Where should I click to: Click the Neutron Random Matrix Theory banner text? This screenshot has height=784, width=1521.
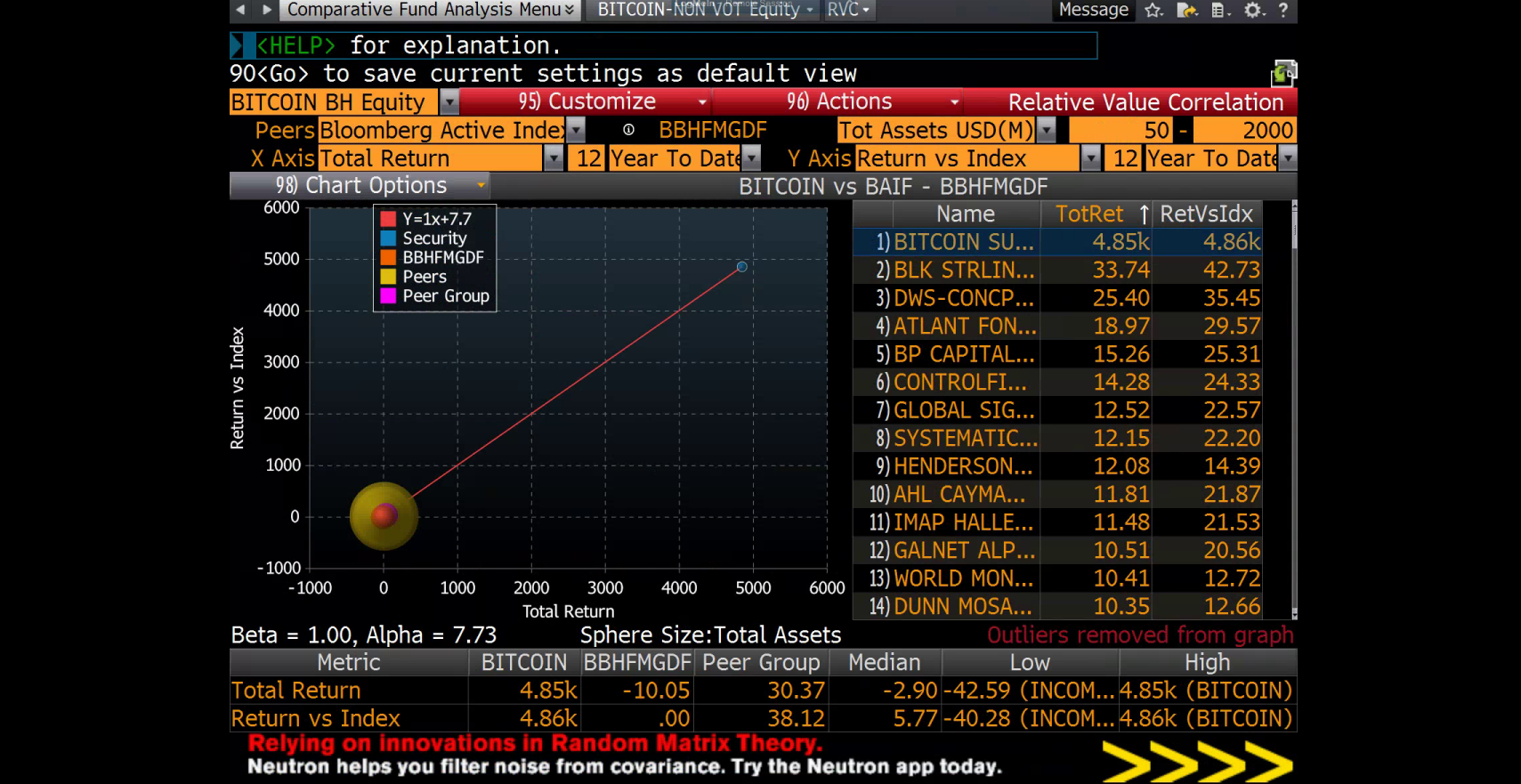click(x=535, y=743)
